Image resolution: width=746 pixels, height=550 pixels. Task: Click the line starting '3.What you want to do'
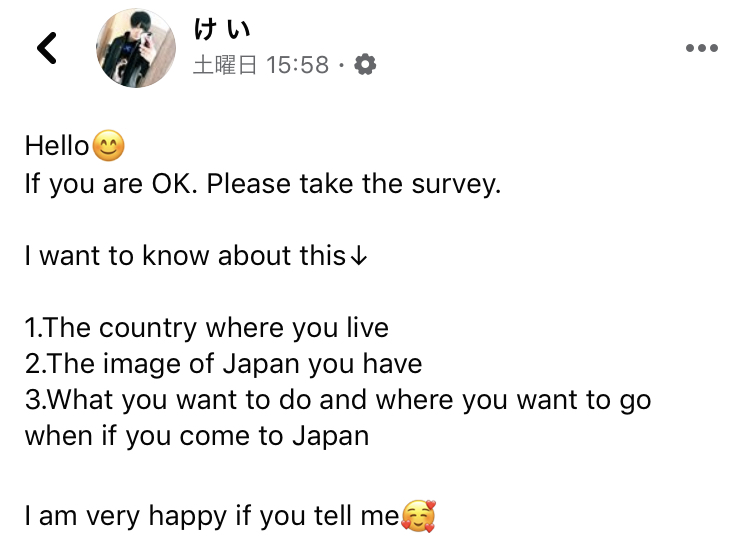click(338, 400)
